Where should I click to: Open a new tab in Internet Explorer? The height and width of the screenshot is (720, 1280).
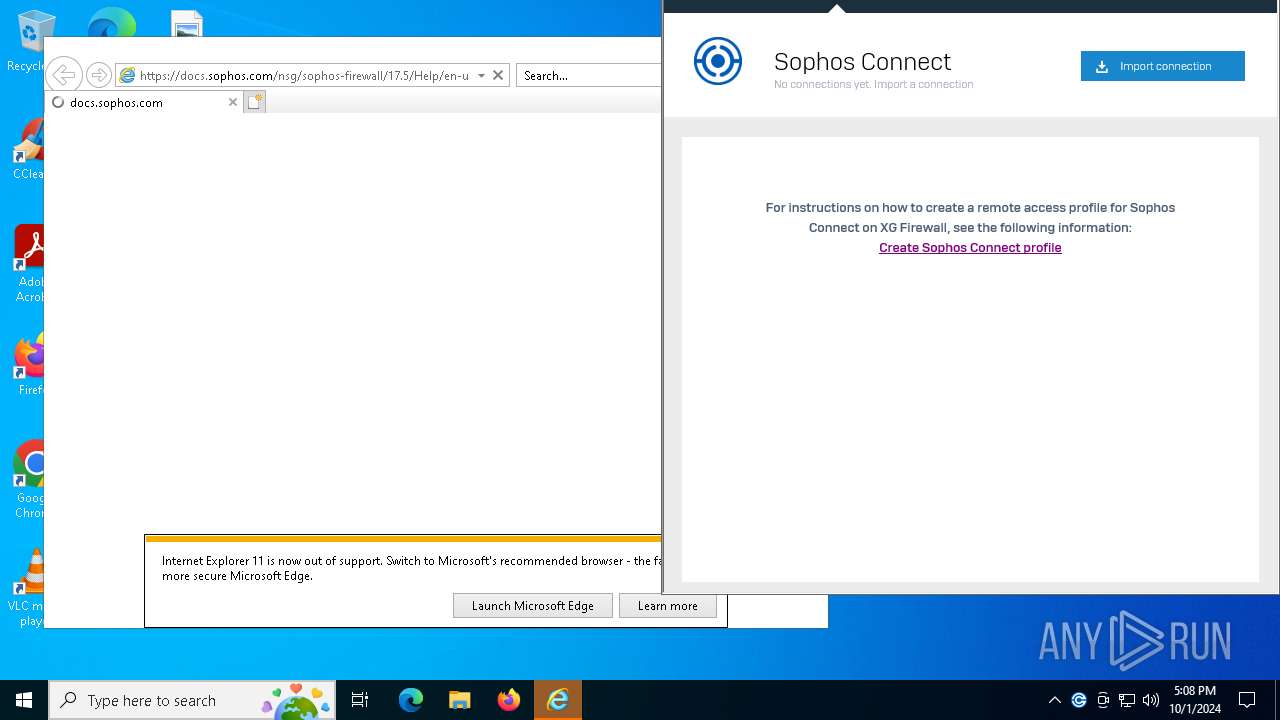(x=255, y=102)
